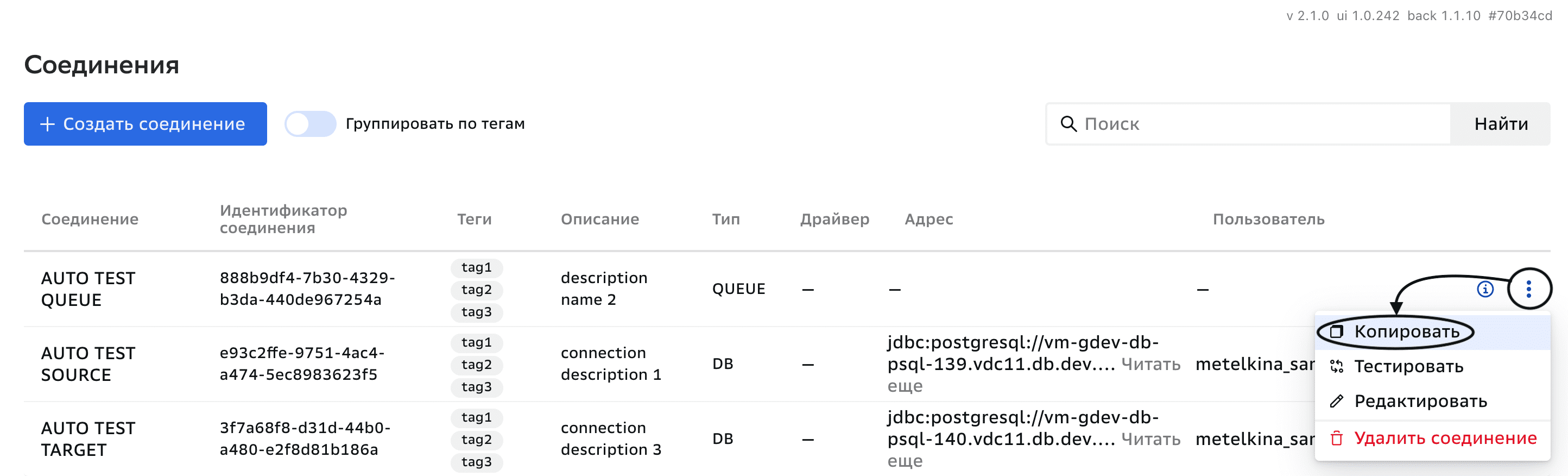Click the trash icon beside Удалить соединение
1568x476 pixels.
point(1337,438)
